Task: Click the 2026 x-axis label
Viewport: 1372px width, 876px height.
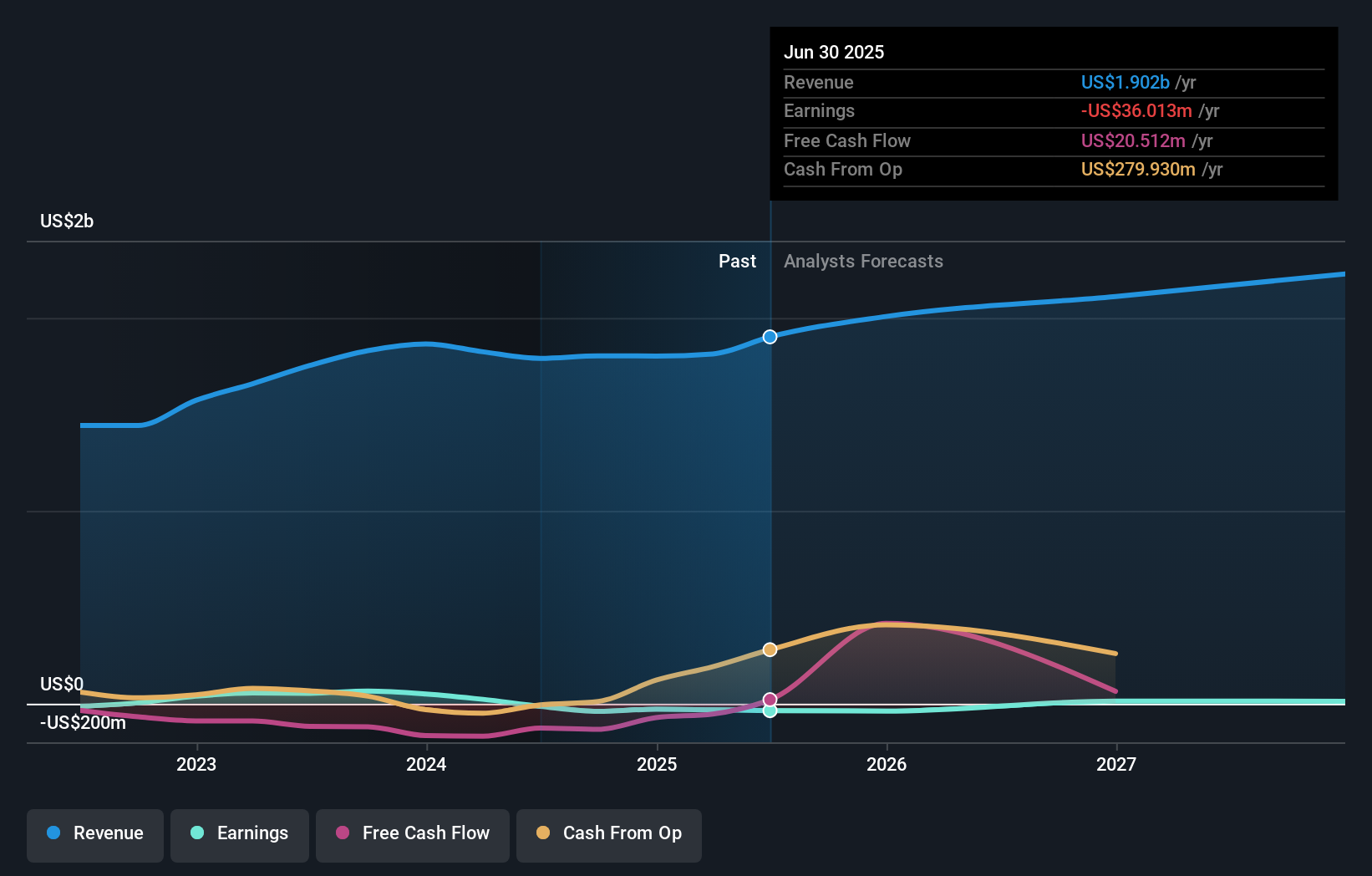Action: 887,764
